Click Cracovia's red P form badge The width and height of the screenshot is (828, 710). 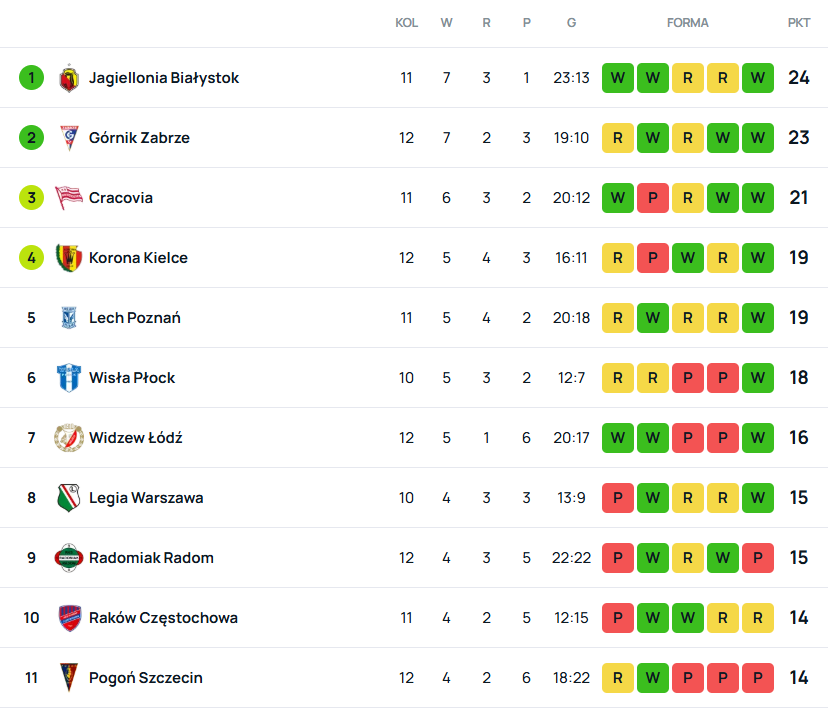tap(653, 198)
